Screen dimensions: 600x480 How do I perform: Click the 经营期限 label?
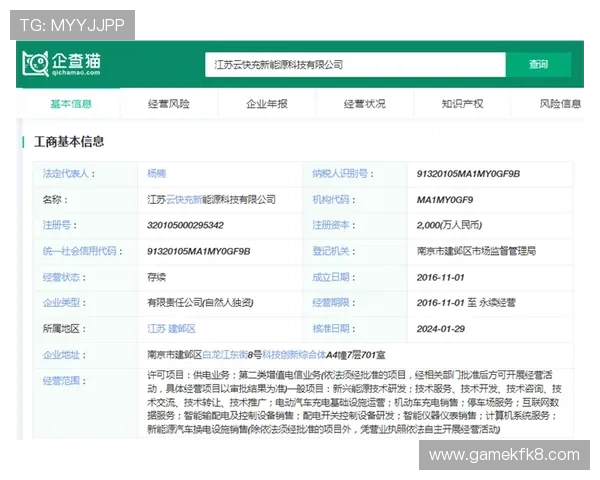[x=333, y=303]
